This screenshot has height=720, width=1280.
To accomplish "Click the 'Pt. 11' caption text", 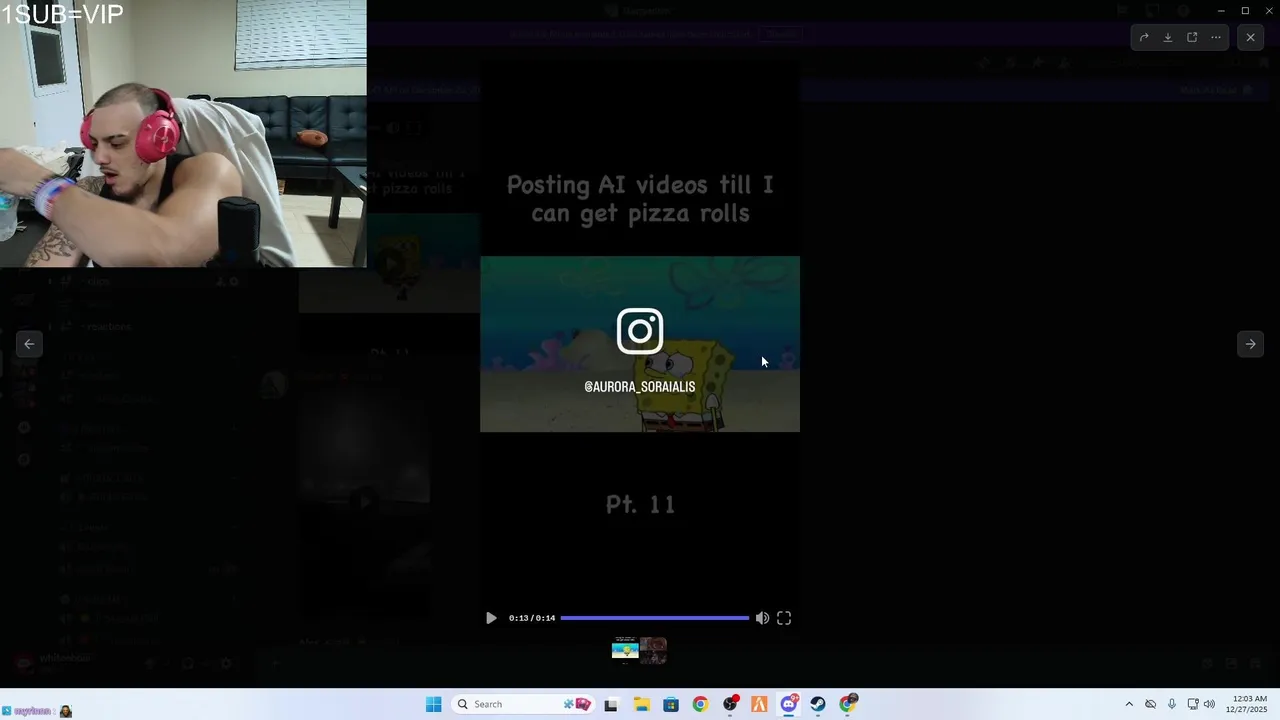I will 640,504.
